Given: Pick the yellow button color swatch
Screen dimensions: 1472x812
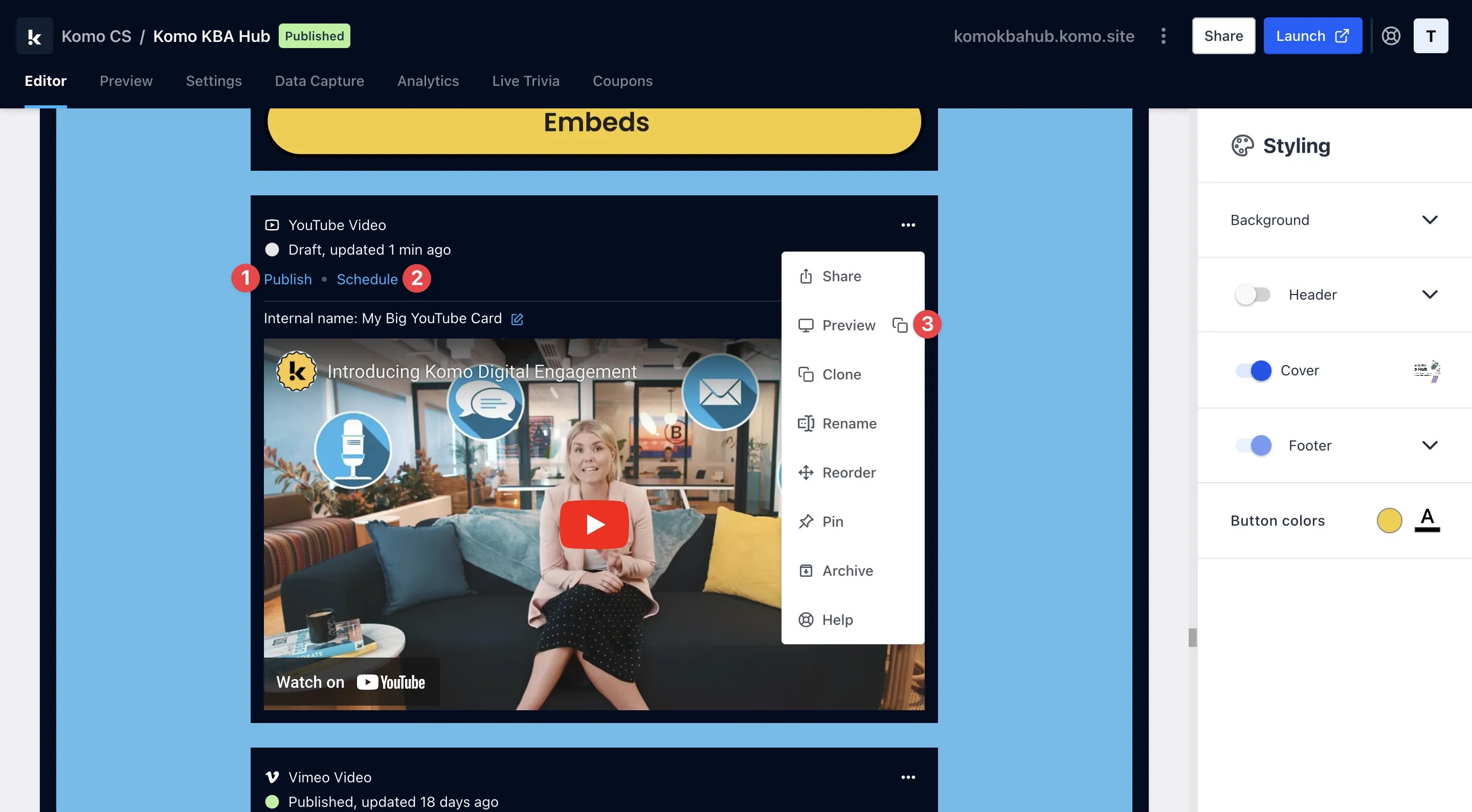Looking at the screenshot, I should tap(1389, 521).
